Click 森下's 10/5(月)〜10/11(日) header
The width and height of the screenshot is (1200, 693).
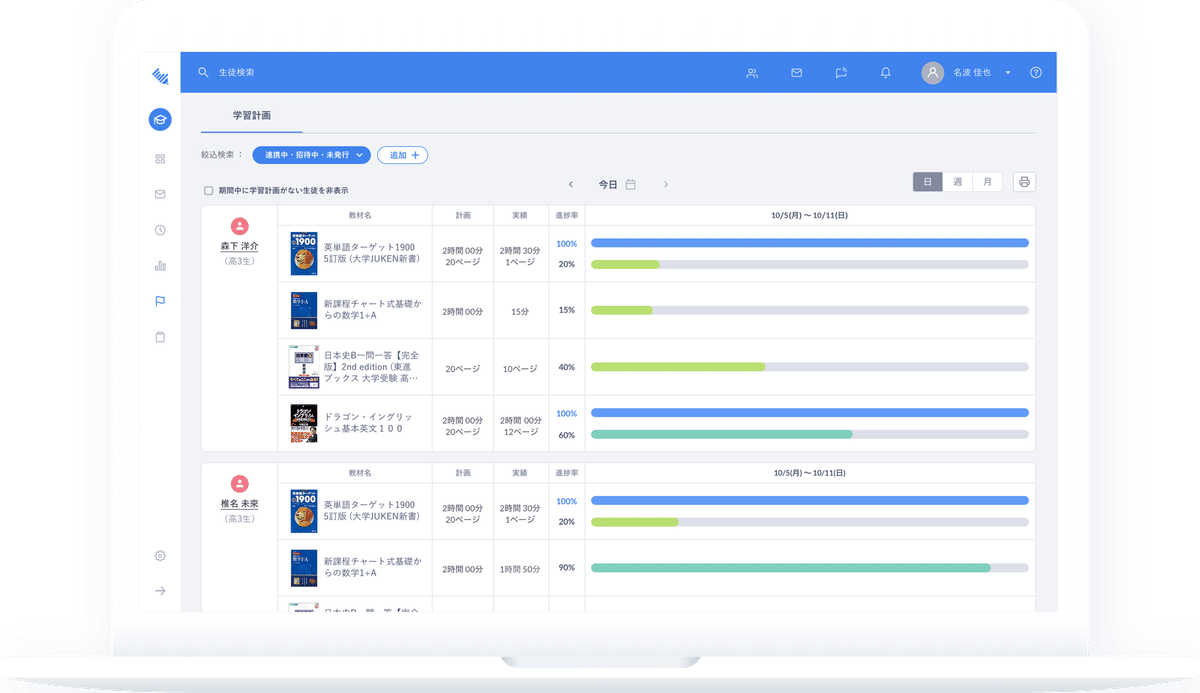810,215
